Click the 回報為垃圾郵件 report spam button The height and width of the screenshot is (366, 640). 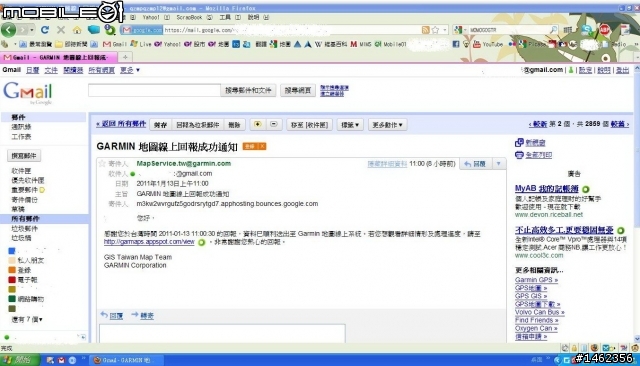pyautogui.click(x=198, y=125)
